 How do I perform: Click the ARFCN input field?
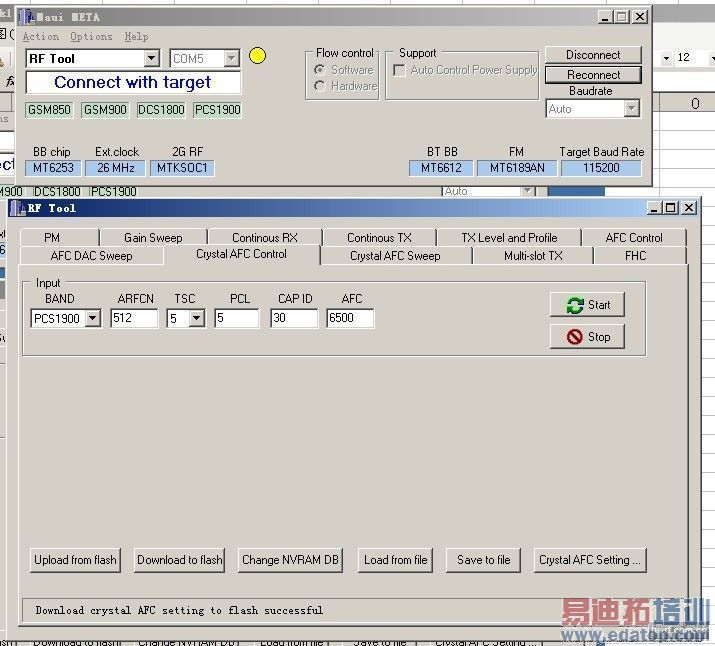(134, 318)
